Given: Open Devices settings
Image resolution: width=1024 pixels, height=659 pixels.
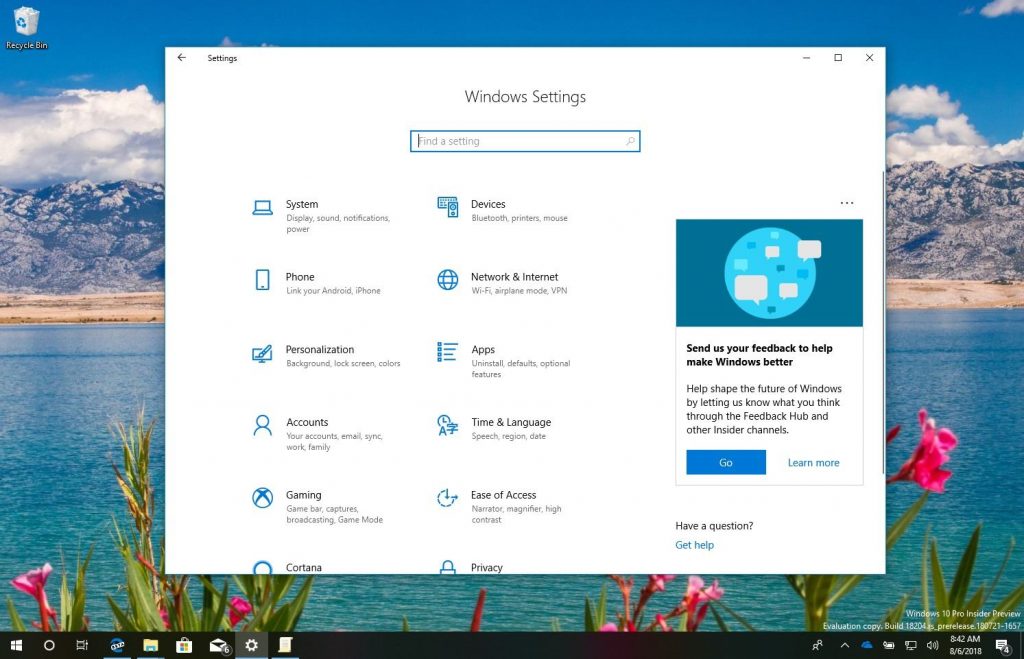Looking at the screenshot, I should [x=488, y=205].
